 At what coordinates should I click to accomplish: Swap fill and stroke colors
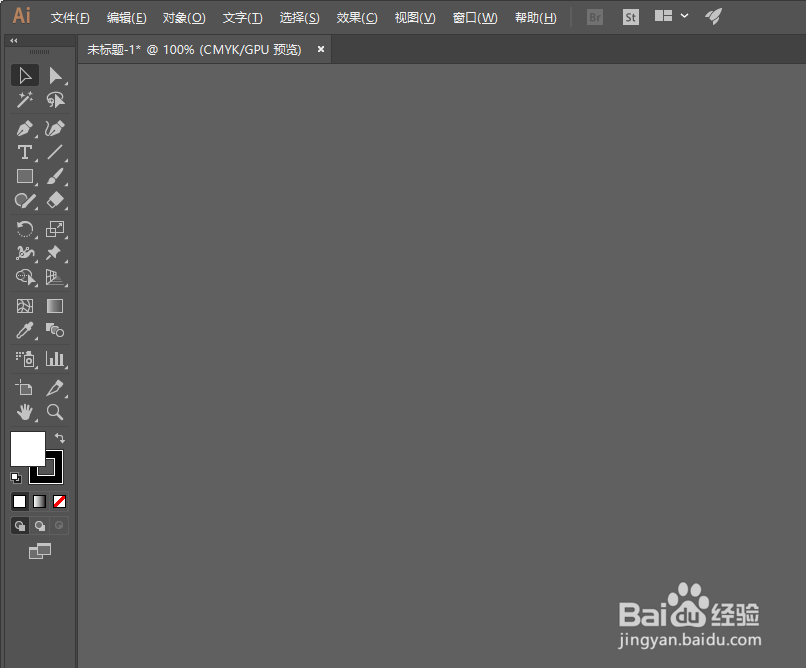coord(60,438)
